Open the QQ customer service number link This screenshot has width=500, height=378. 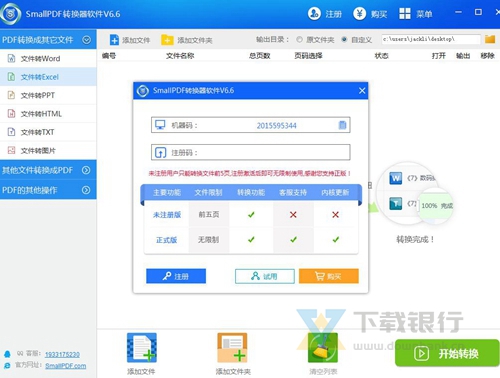coord(62,354)
